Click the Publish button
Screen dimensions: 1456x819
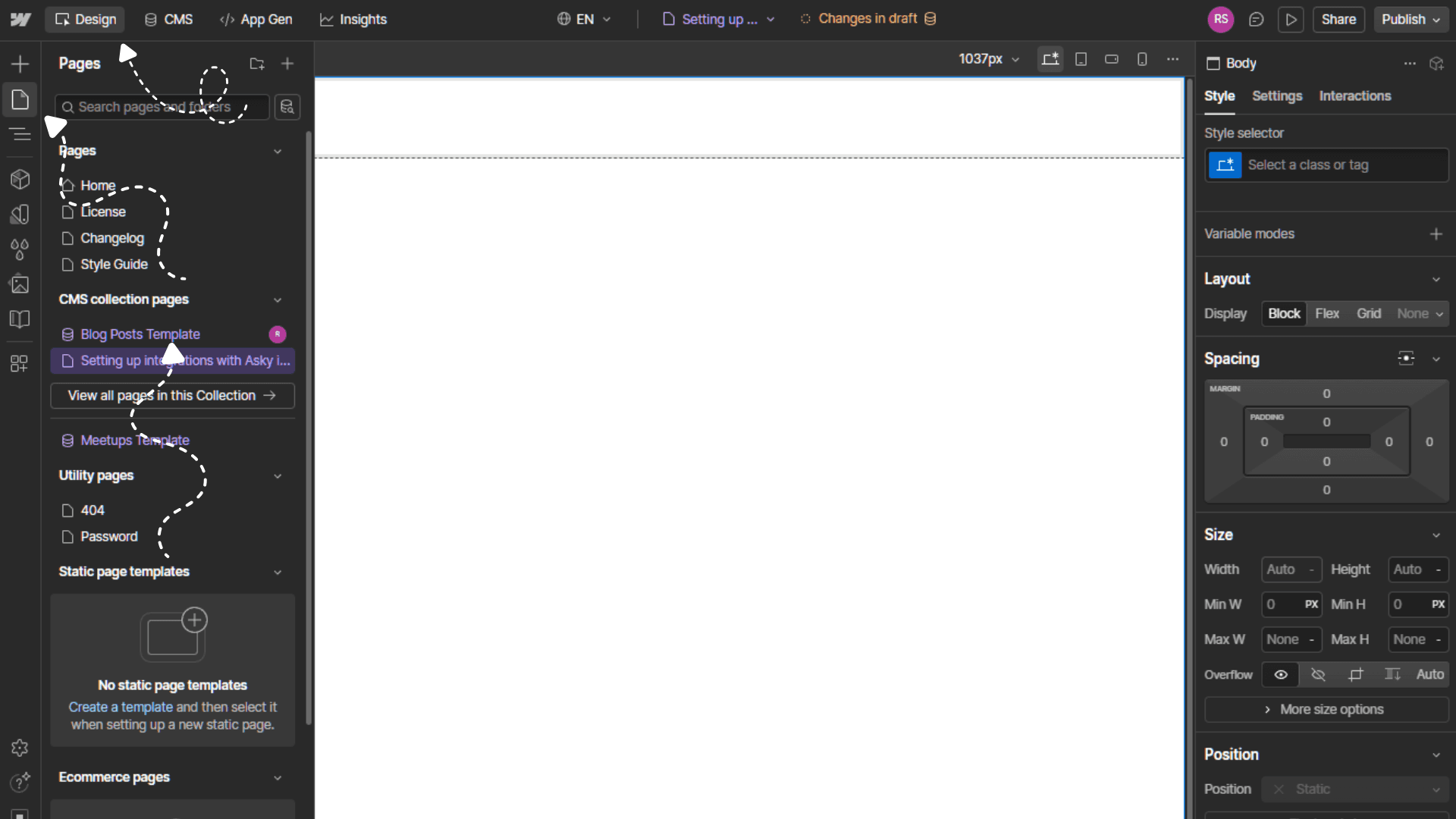click(x=1404, y=19)
